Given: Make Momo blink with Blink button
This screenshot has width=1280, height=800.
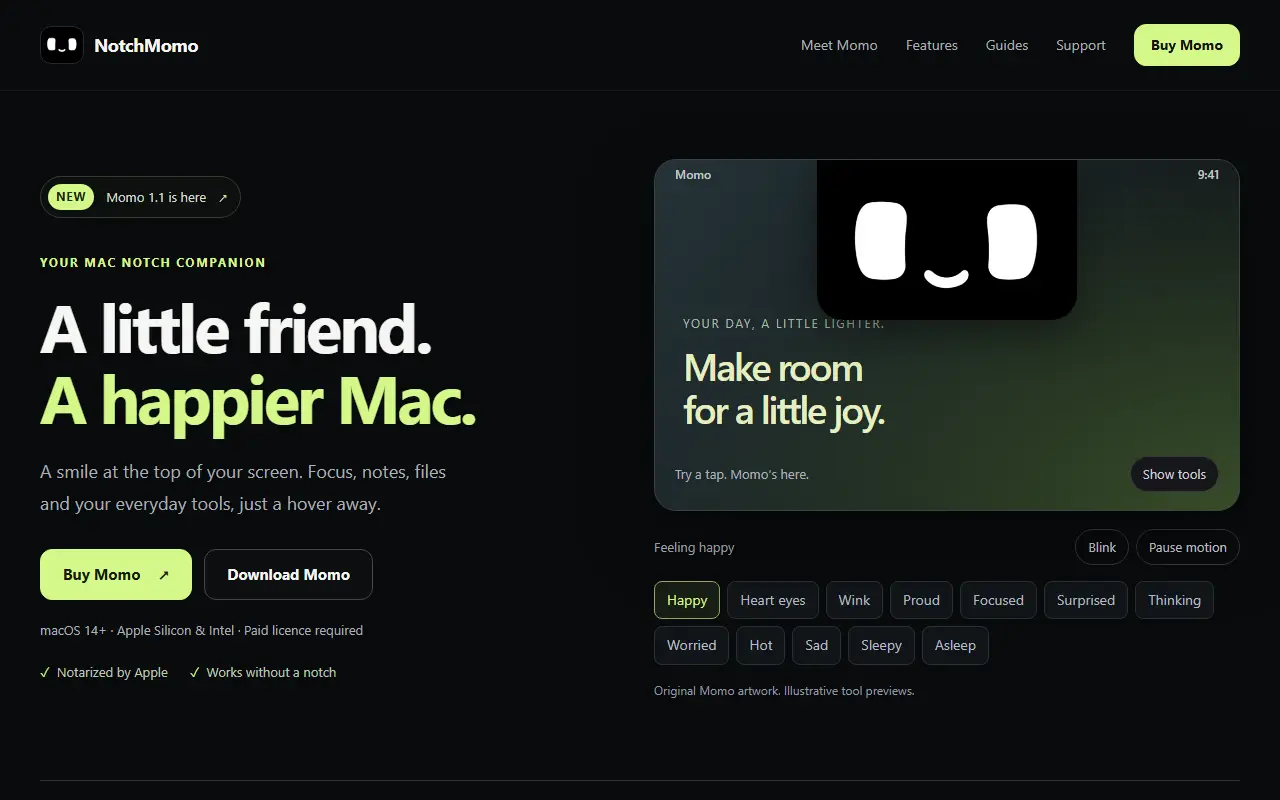Looking at the screenshot, I should tap(1102, 547).
